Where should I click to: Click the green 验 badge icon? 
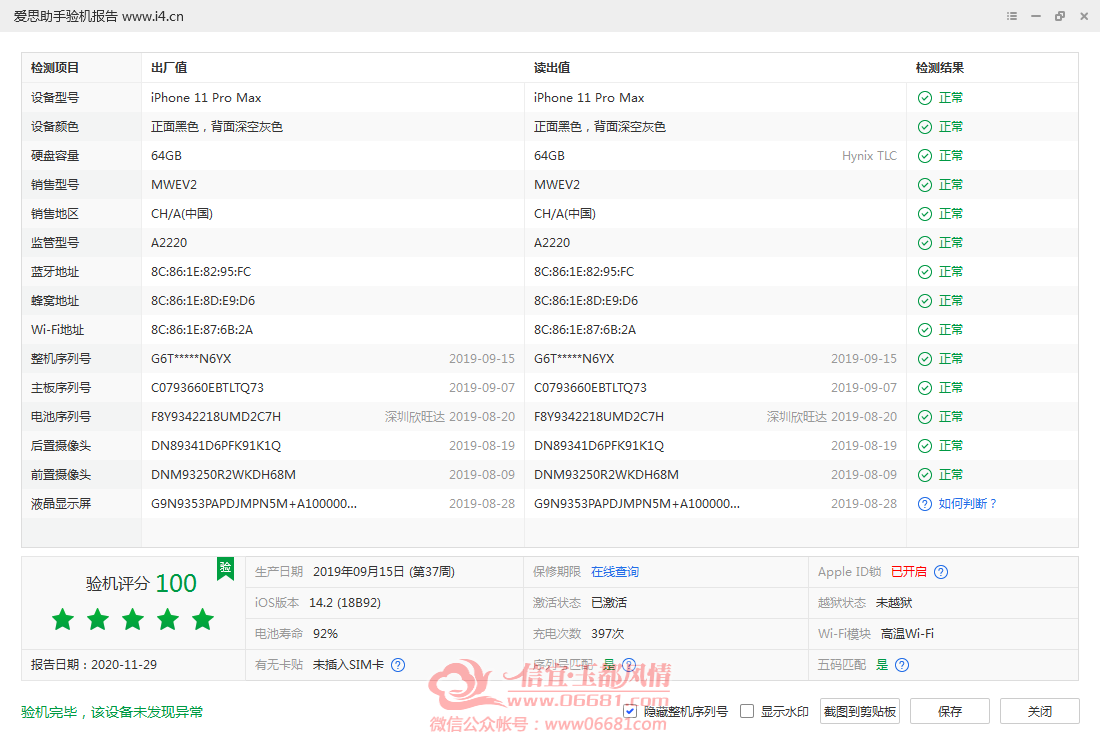(225, 568)
